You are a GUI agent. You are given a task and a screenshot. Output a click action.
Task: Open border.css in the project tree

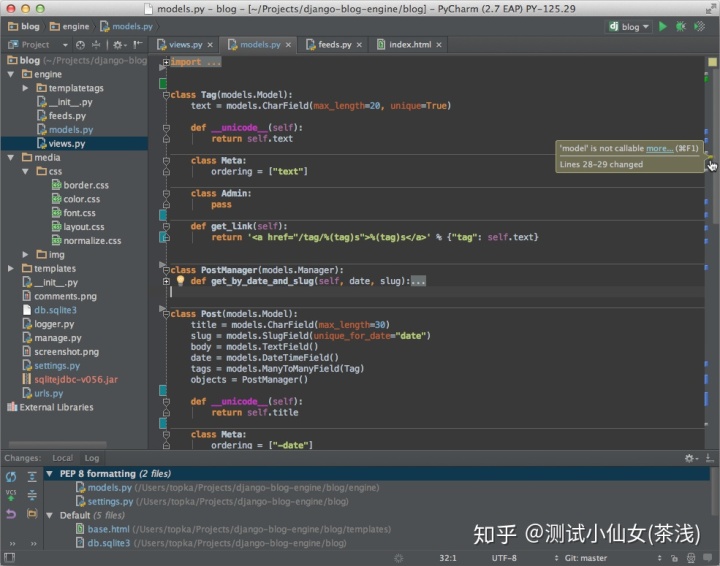(80, 185)
